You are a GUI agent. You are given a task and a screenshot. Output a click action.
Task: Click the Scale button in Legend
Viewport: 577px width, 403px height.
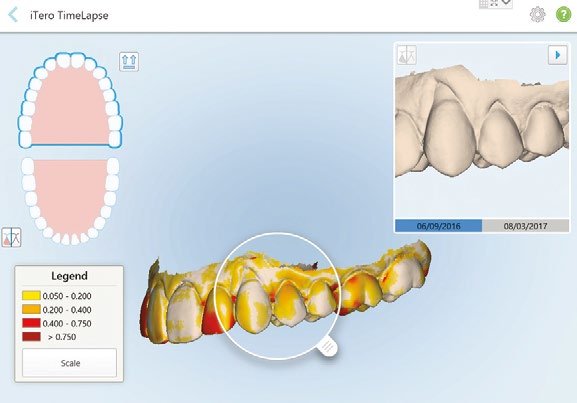click(70, 363)
